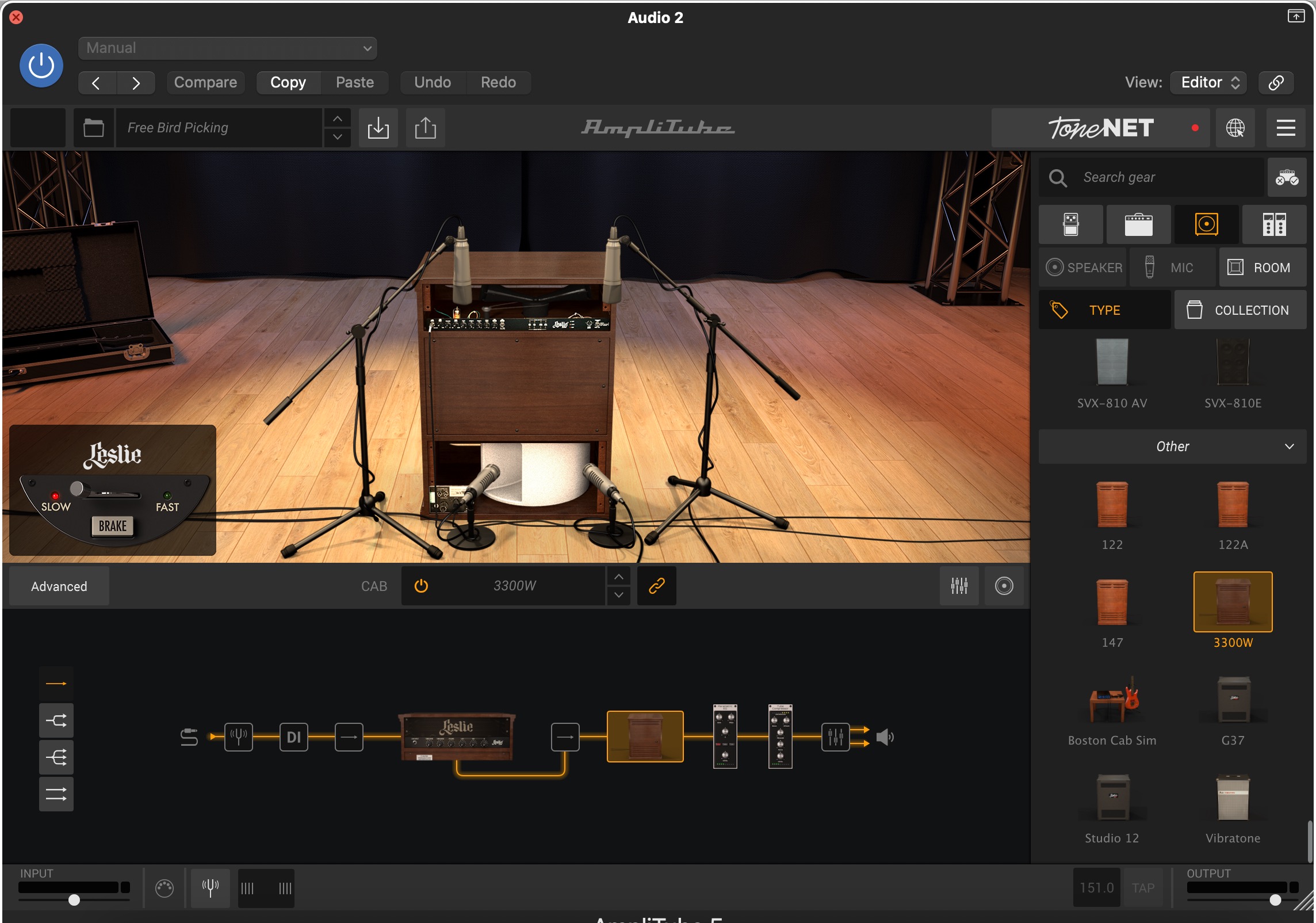The image size is (1316, 923).
Task: Collapse the Other category section
Action: (x=1172, y=447)
